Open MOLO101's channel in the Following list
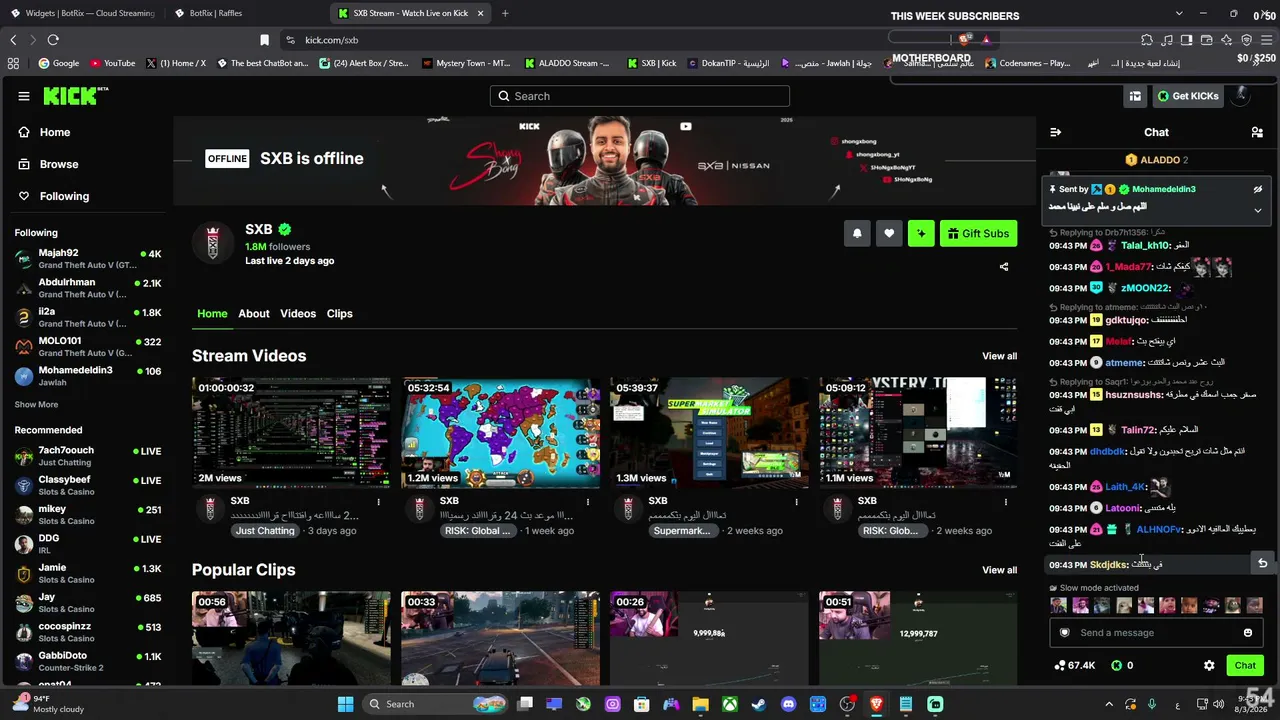 [88, 347]
